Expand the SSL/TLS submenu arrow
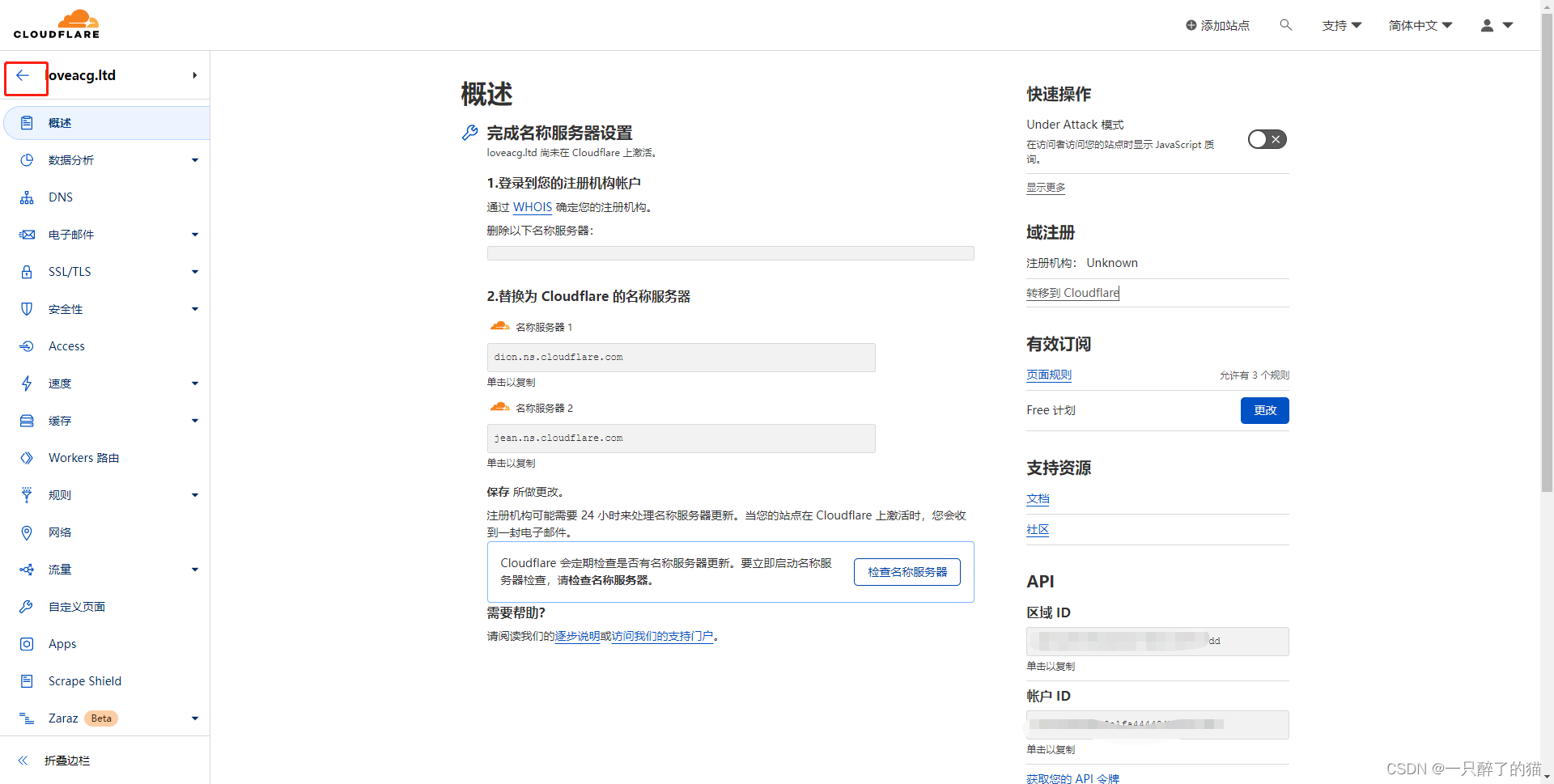1554x784 pixels. point(195,272)
